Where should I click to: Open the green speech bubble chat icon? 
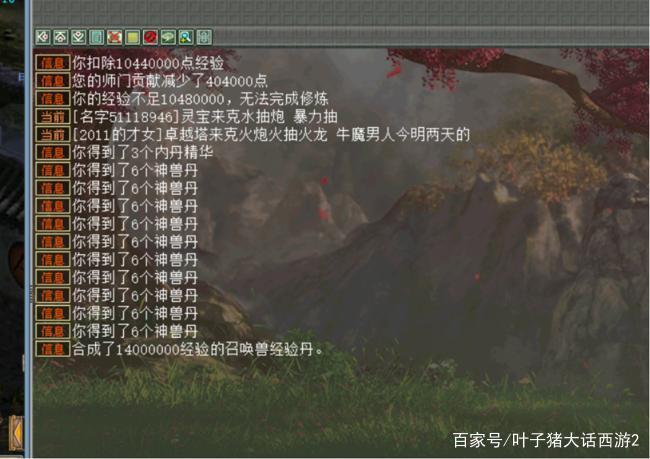pyautogui.click(x=168, y=37)
